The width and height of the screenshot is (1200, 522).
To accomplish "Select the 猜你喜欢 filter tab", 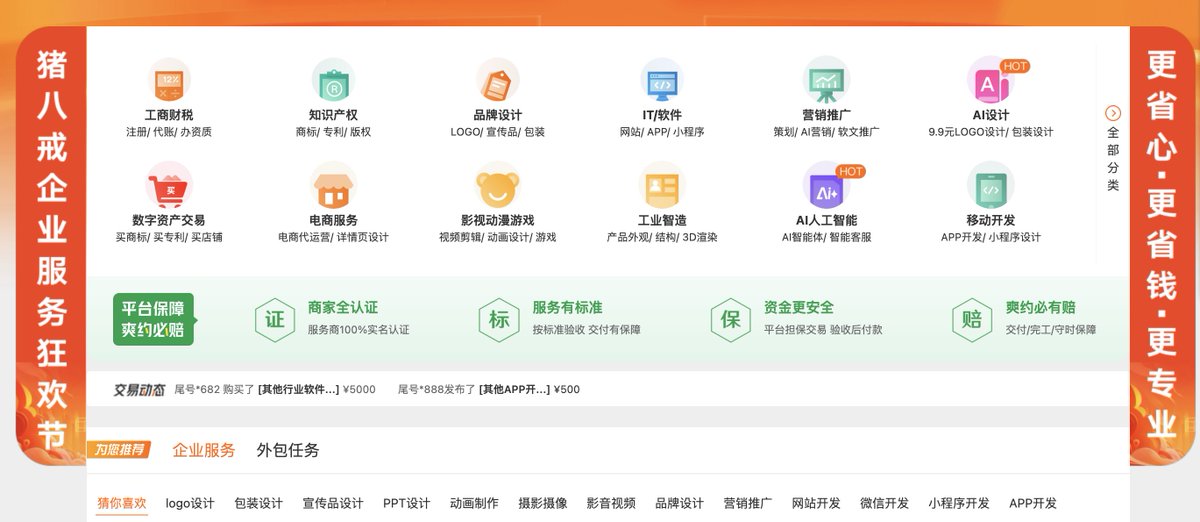I will [122, 503].
